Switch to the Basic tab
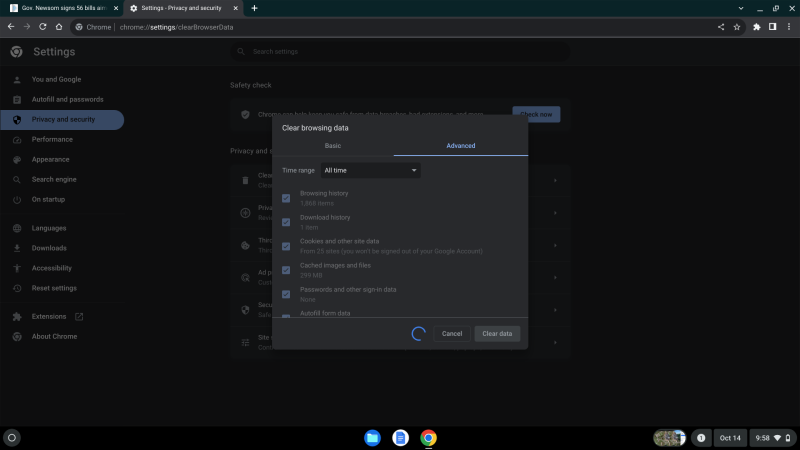 tap(333, 146)
